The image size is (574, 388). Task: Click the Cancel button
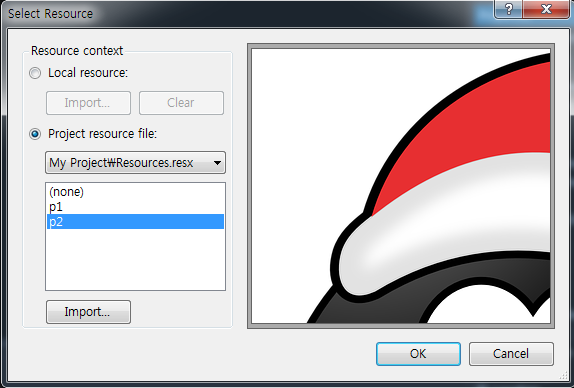coord(511,354)
